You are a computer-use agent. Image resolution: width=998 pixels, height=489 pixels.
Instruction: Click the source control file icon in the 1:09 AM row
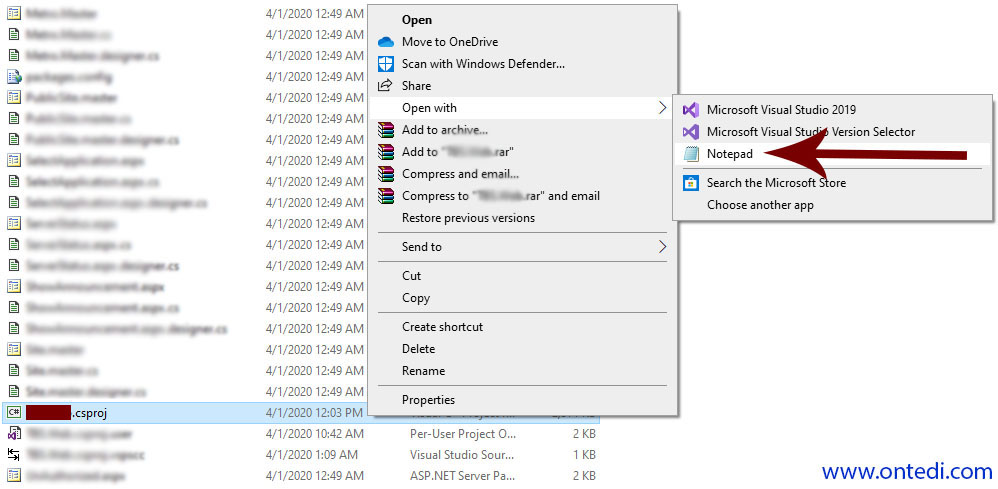point(13,455)
